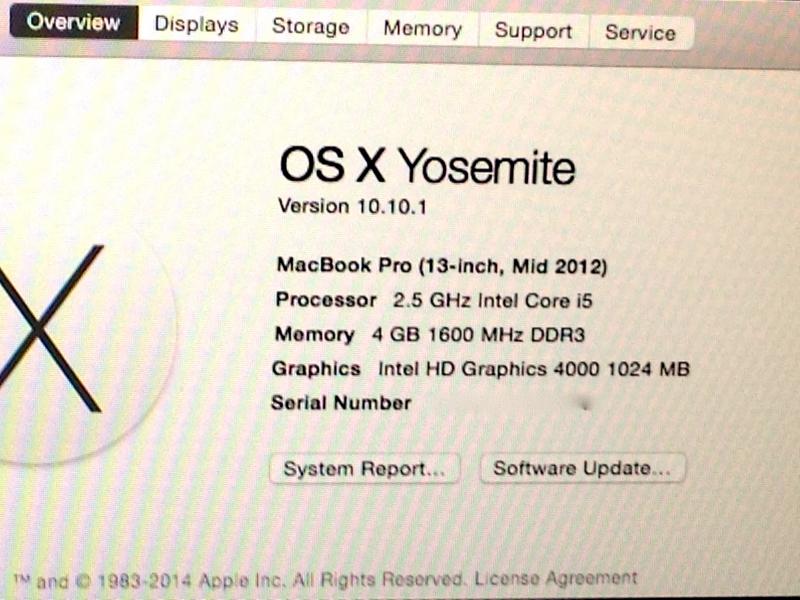Switch to the Displays tab

point(196,24)
